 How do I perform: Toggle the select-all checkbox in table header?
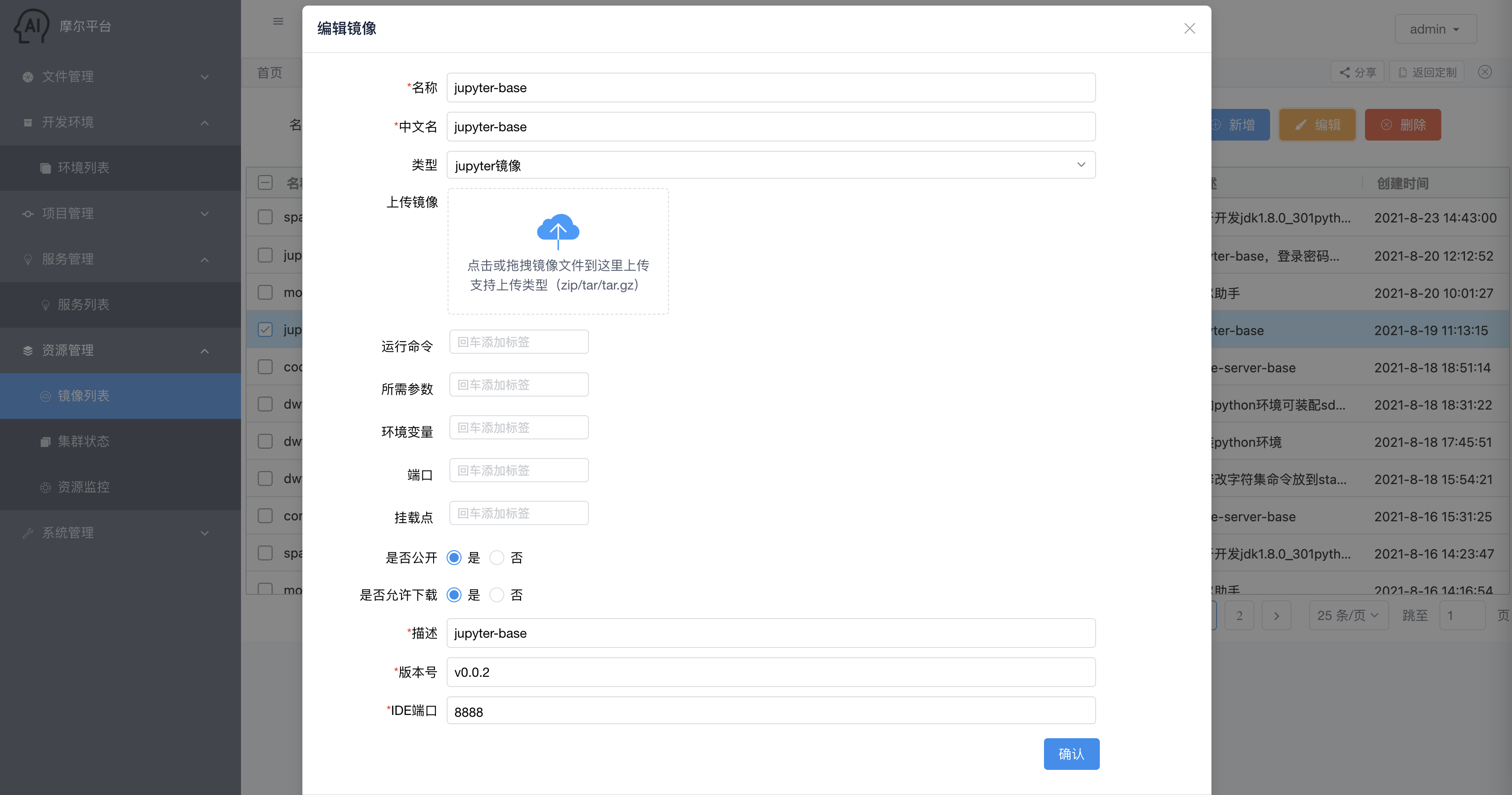265,182
